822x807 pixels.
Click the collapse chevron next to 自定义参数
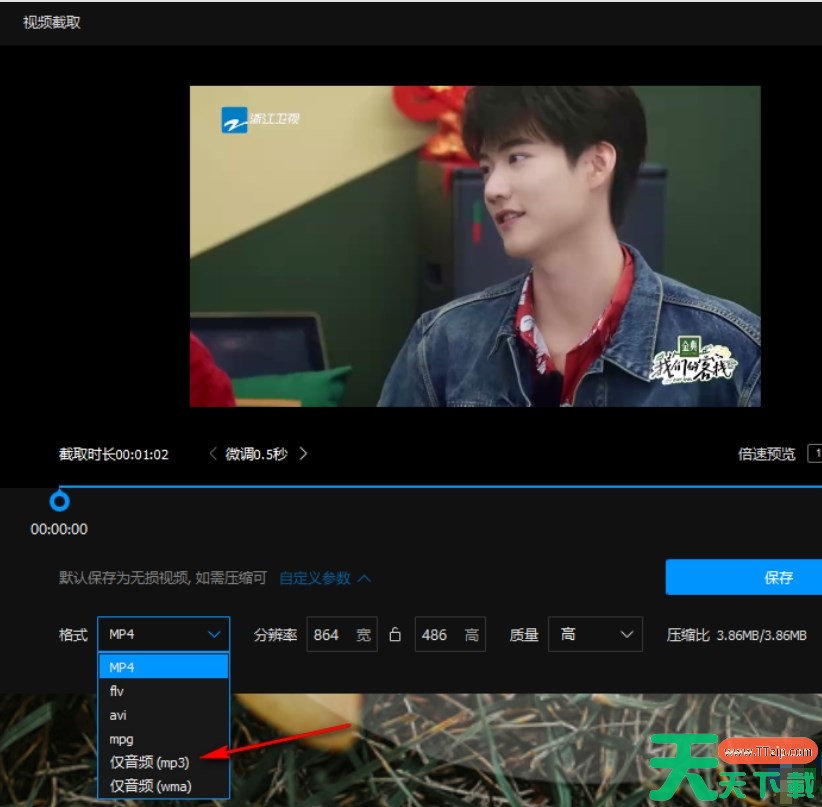coord(364,578)
